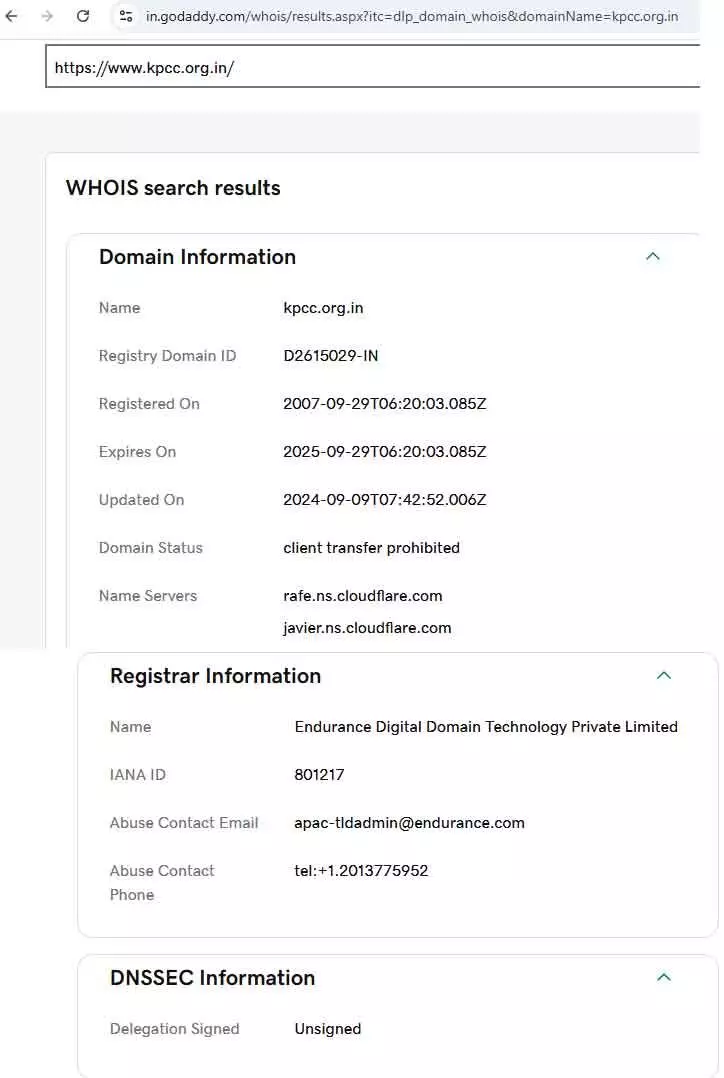Image resolution: width=724 pixels, height=1078 pixels.
Task: Open site information icon in address bar
Action: [x=126, y=16]
